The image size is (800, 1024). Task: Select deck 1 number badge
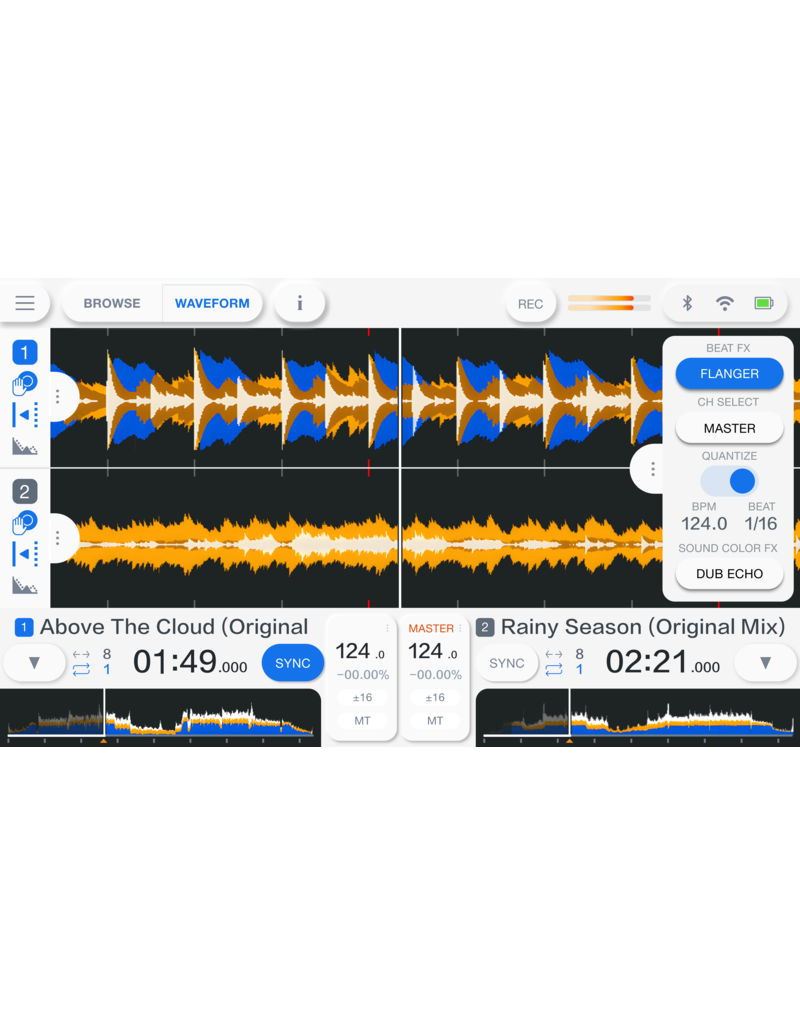click(x=24, y=352)
